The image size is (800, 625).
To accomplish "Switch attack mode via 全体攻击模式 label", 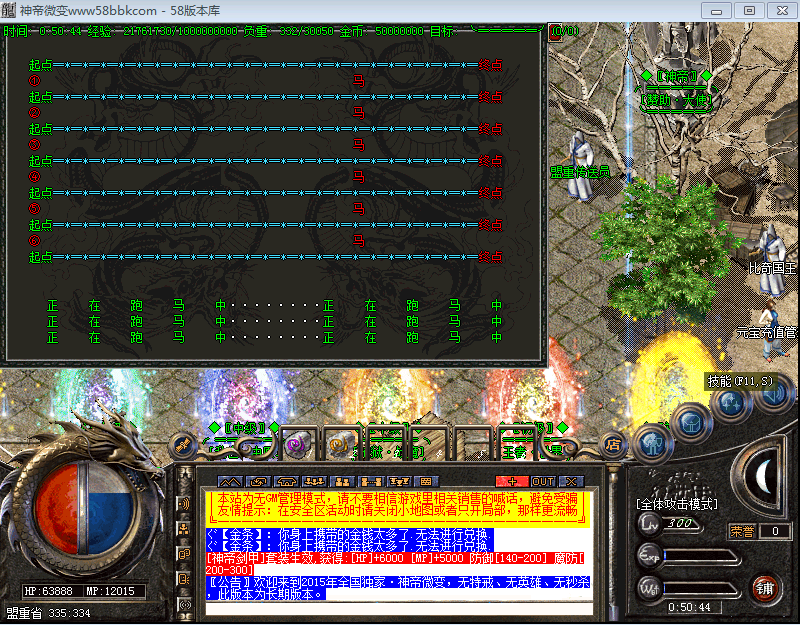I will coord(677,505).
